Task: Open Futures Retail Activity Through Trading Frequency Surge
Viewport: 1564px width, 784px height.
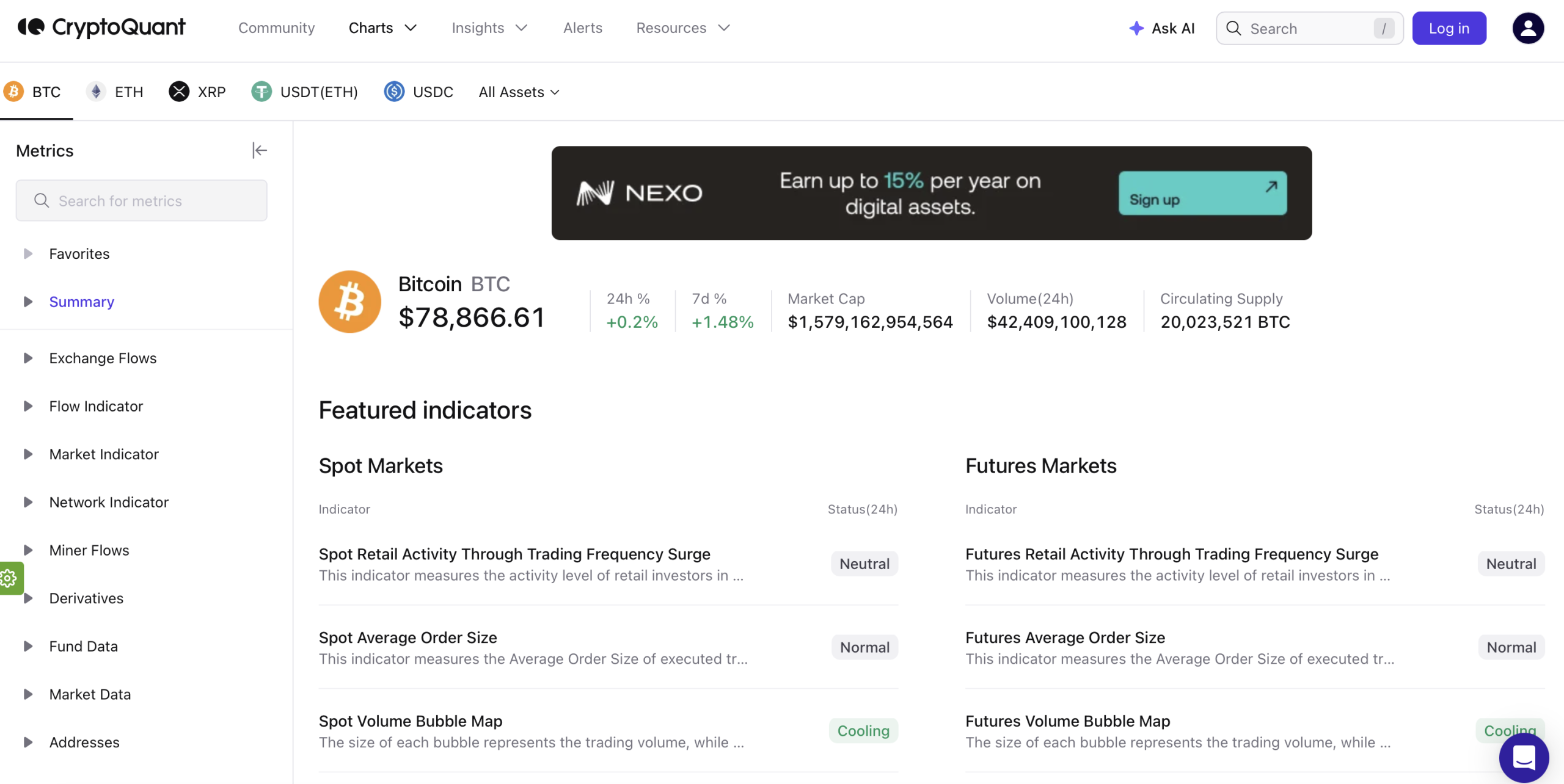Action: [1172, 554]
